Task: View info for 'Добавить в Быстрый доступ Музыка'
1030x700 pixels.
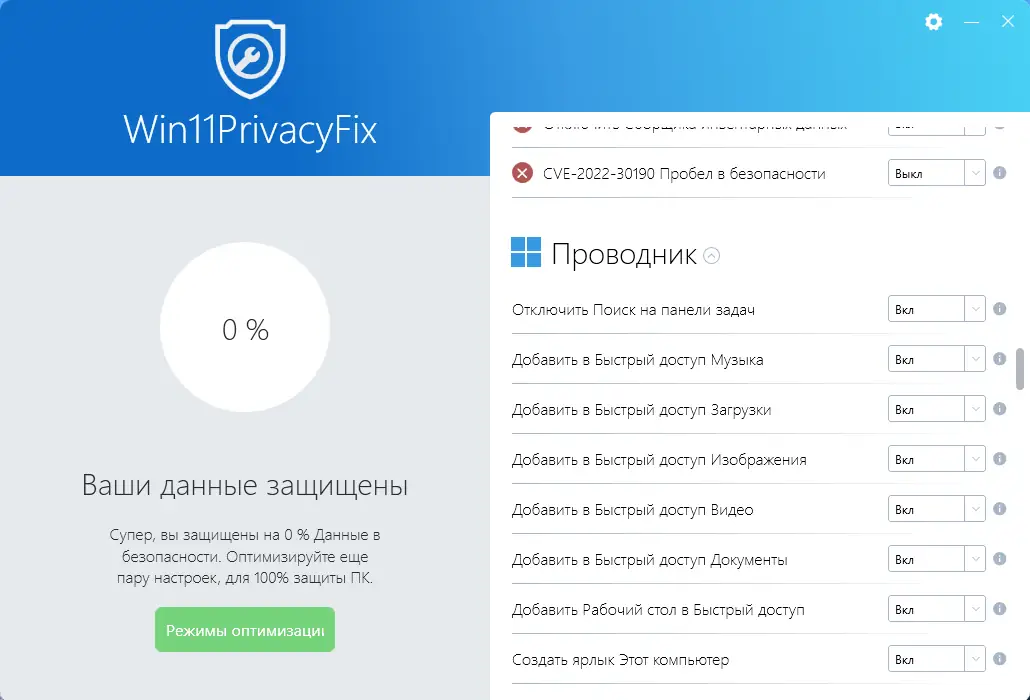Action: (999, 358)
